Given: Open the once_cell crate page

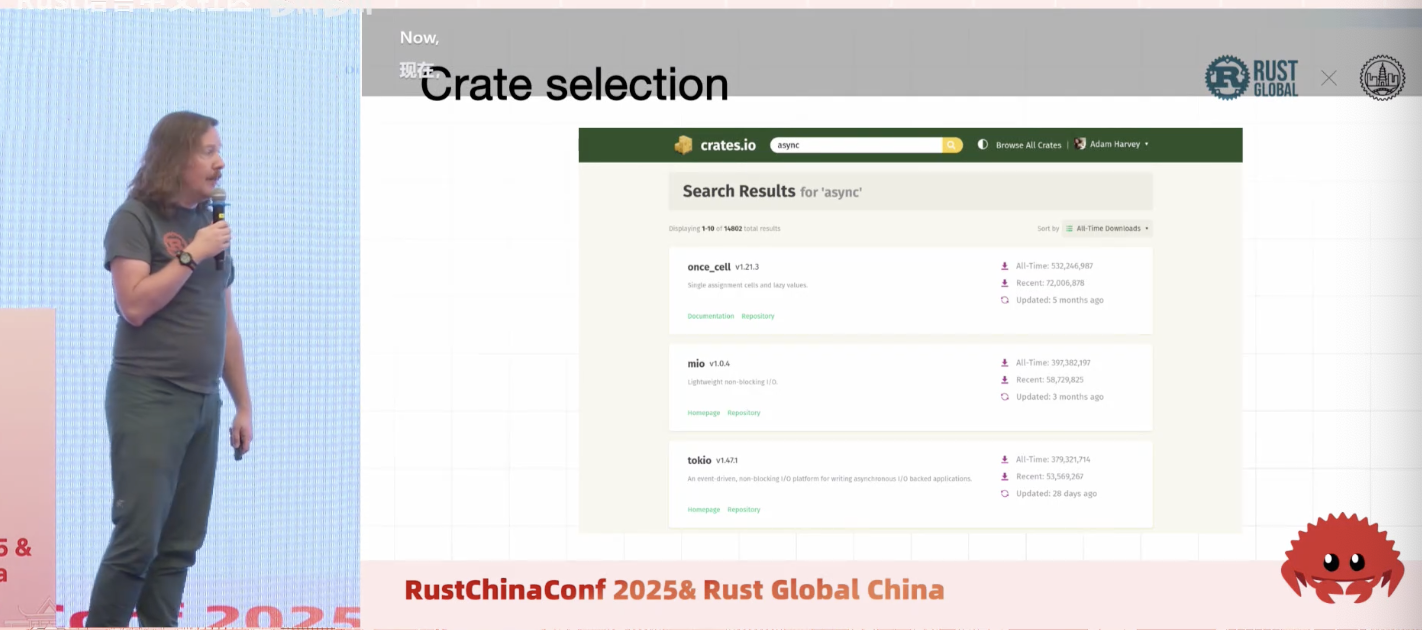Looking at the screenshot, I should [x=709, y=267].
